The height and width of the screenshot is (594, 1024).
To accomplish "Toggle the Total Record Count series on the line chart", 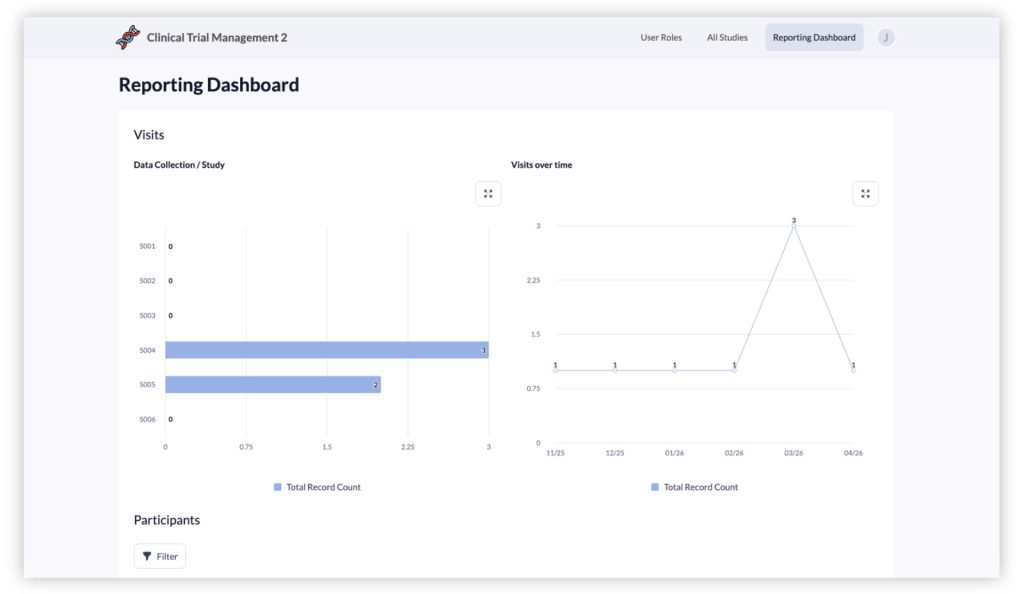I will [694, 487].
